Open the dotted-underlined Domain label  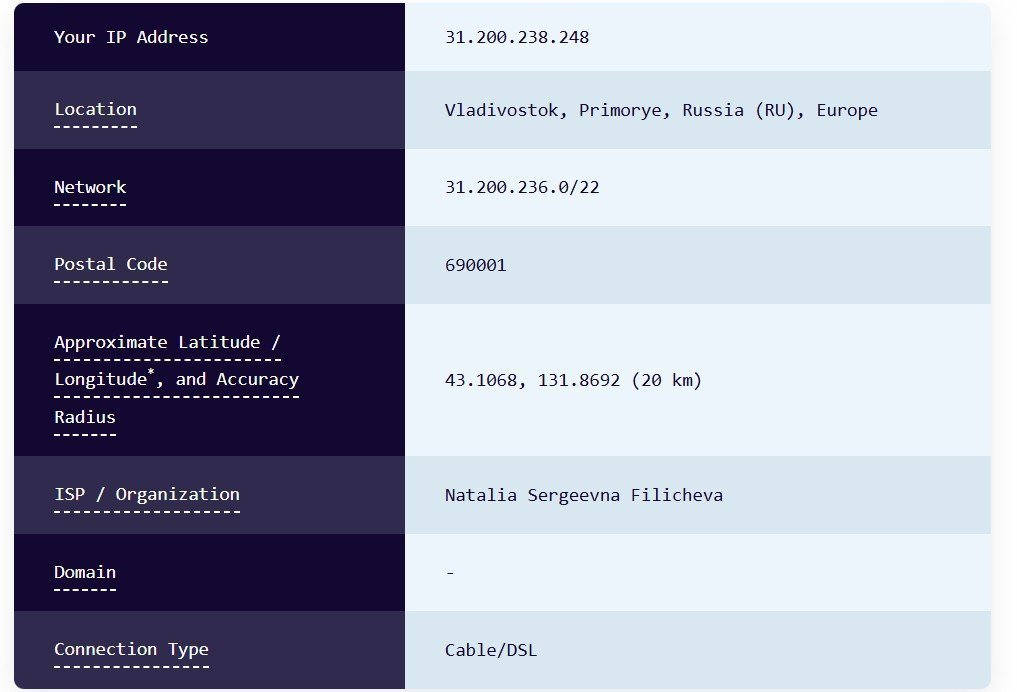coord(85,572)
